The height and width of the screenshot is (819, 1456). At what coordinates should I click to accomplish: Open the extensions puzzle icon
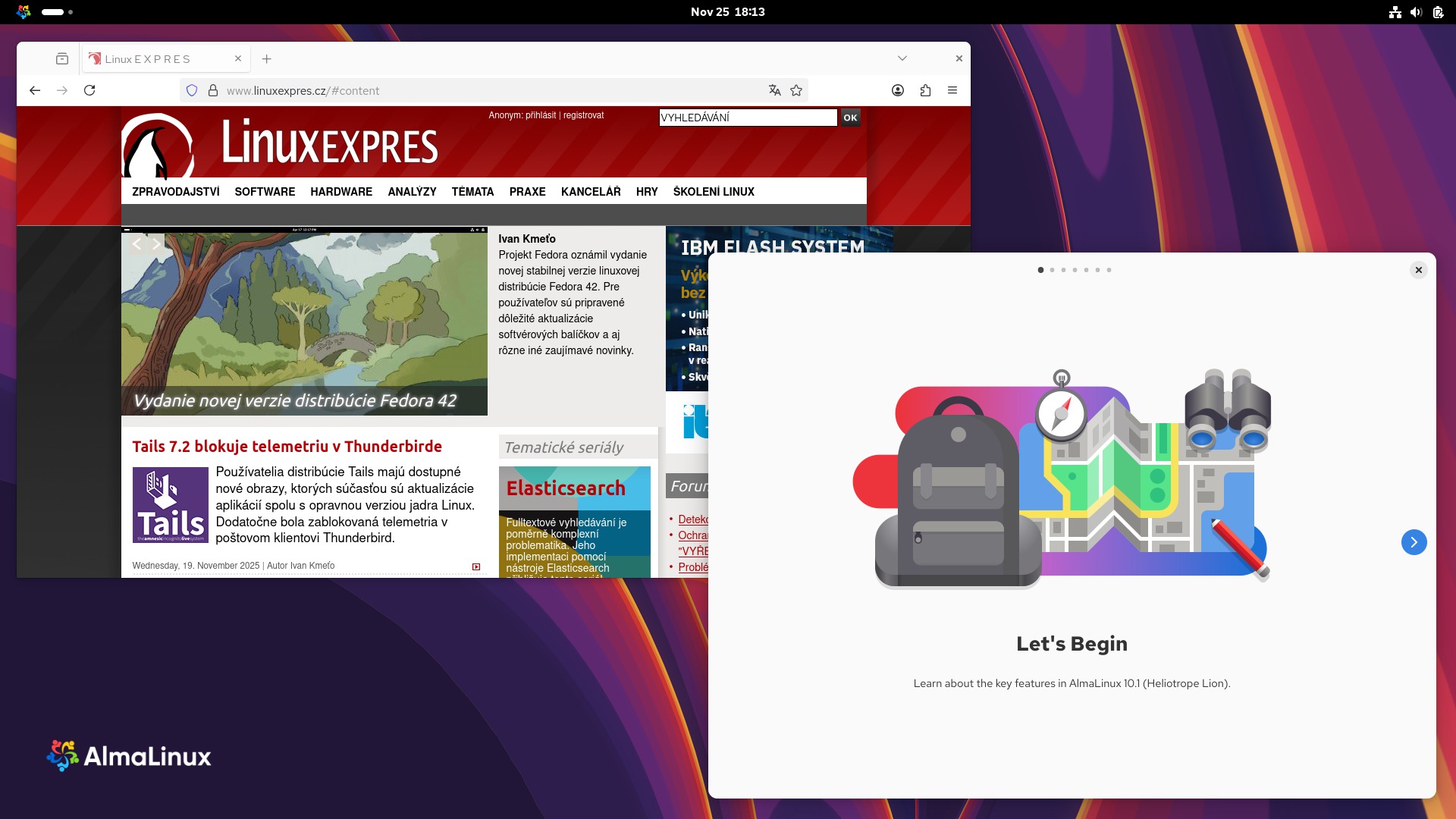click(x=925, y=90)
